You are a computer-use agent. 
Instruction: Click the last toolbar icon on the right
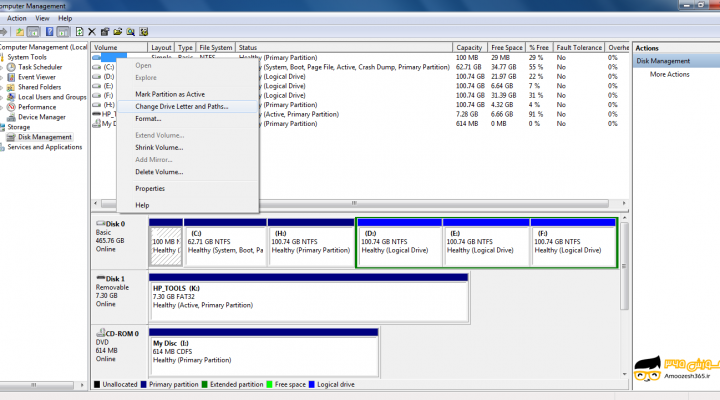tap(144, 32)
